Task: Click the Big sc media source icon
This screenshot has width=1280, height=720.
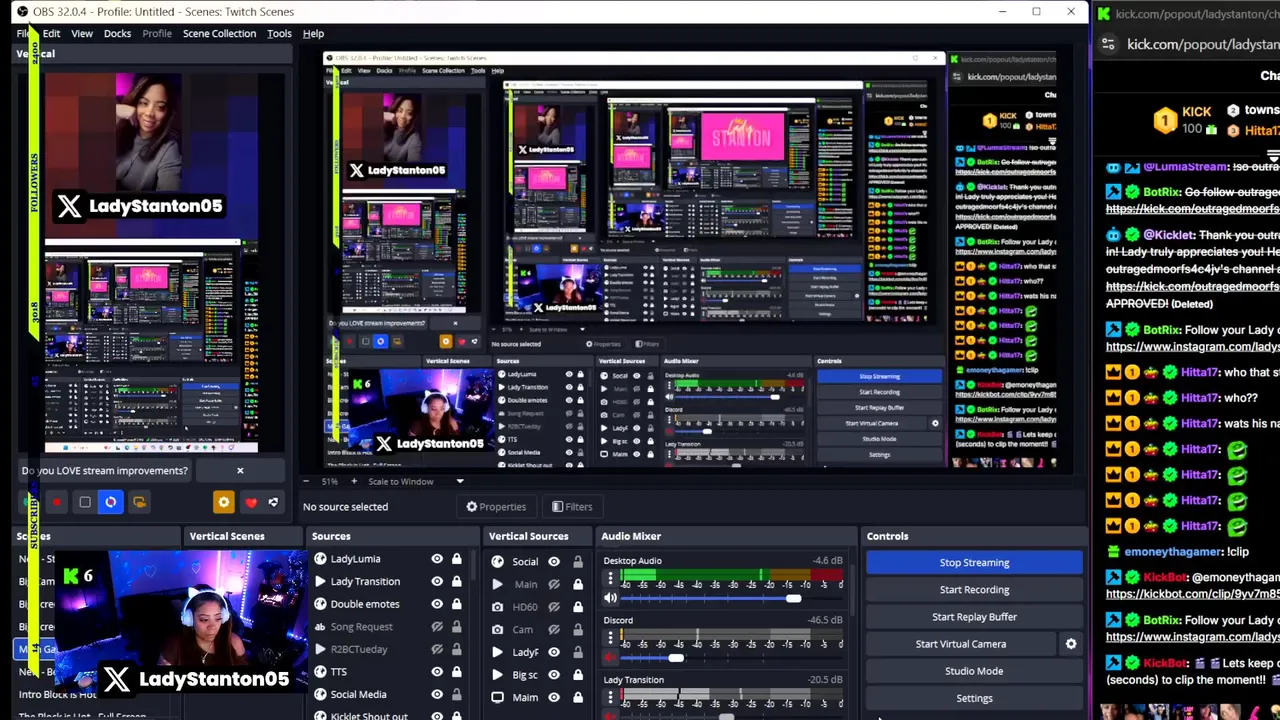Action: coord(497,675)
